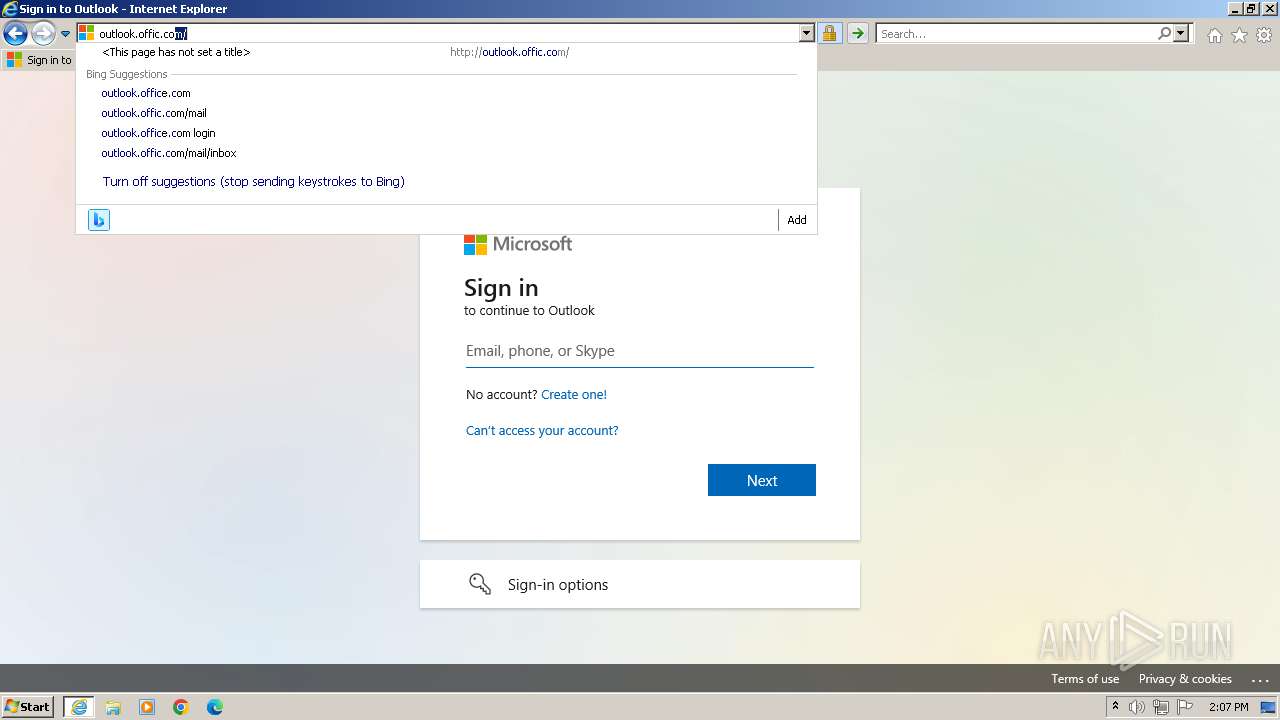Screen dimensions: 1280x720
Task: Click the address bar URL text field
Action: click(448, 34)
